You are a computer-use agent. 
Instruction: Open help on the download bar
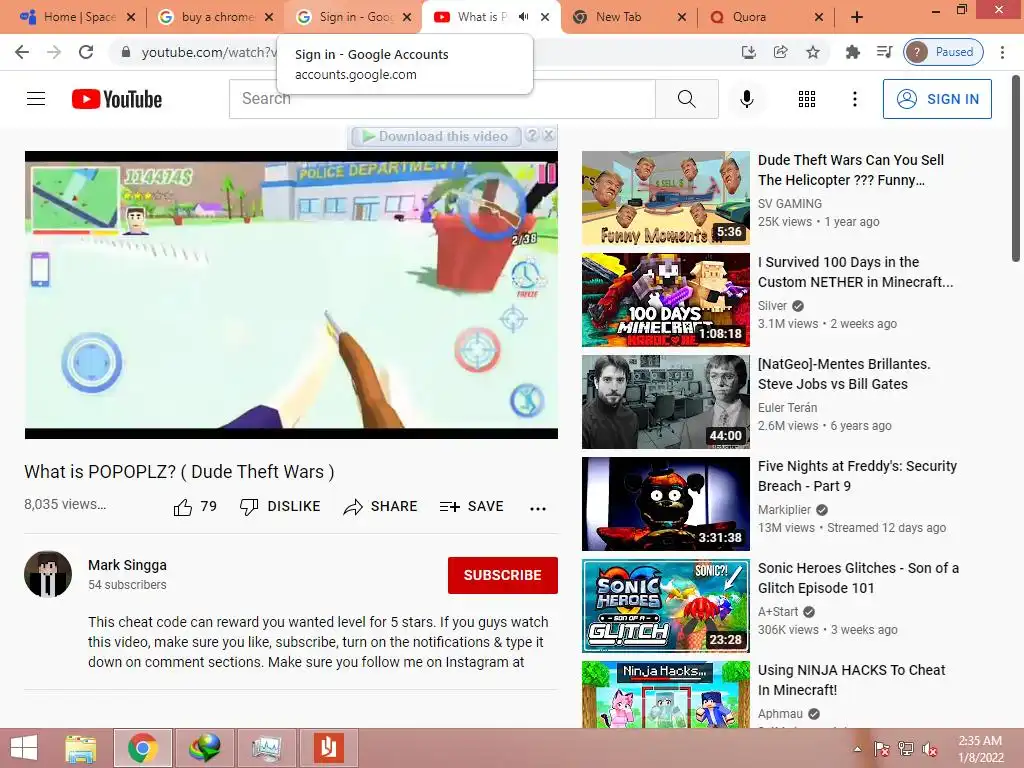(x=532, y=135)
